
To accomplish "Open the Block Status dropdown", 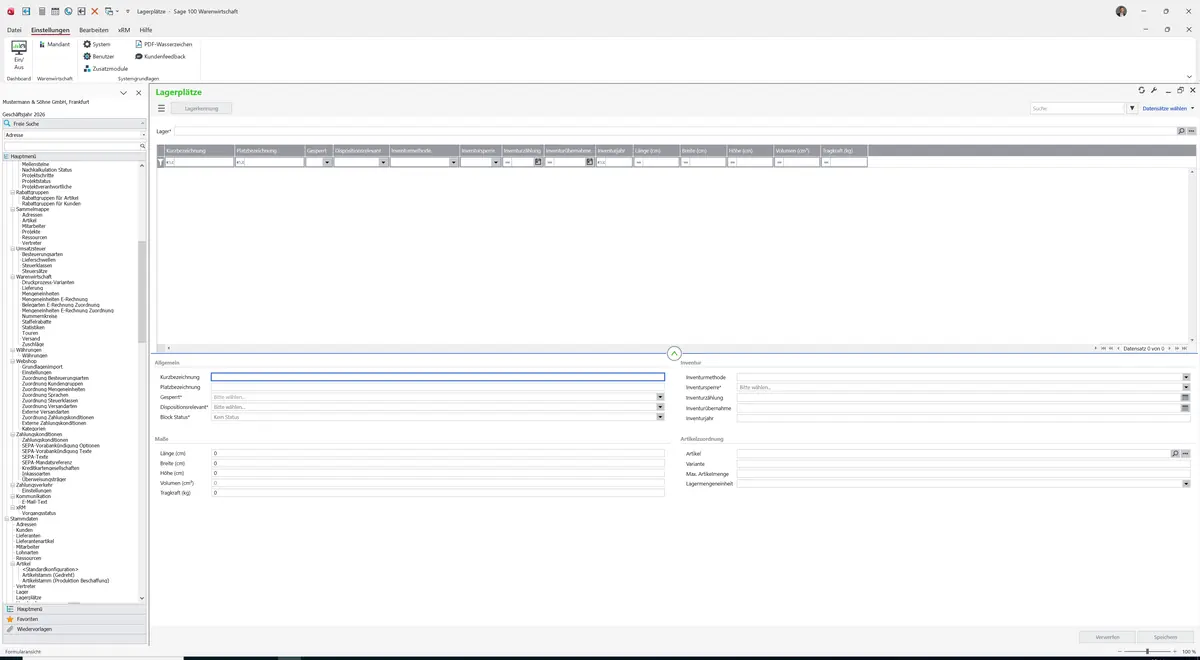I will 660,417.
